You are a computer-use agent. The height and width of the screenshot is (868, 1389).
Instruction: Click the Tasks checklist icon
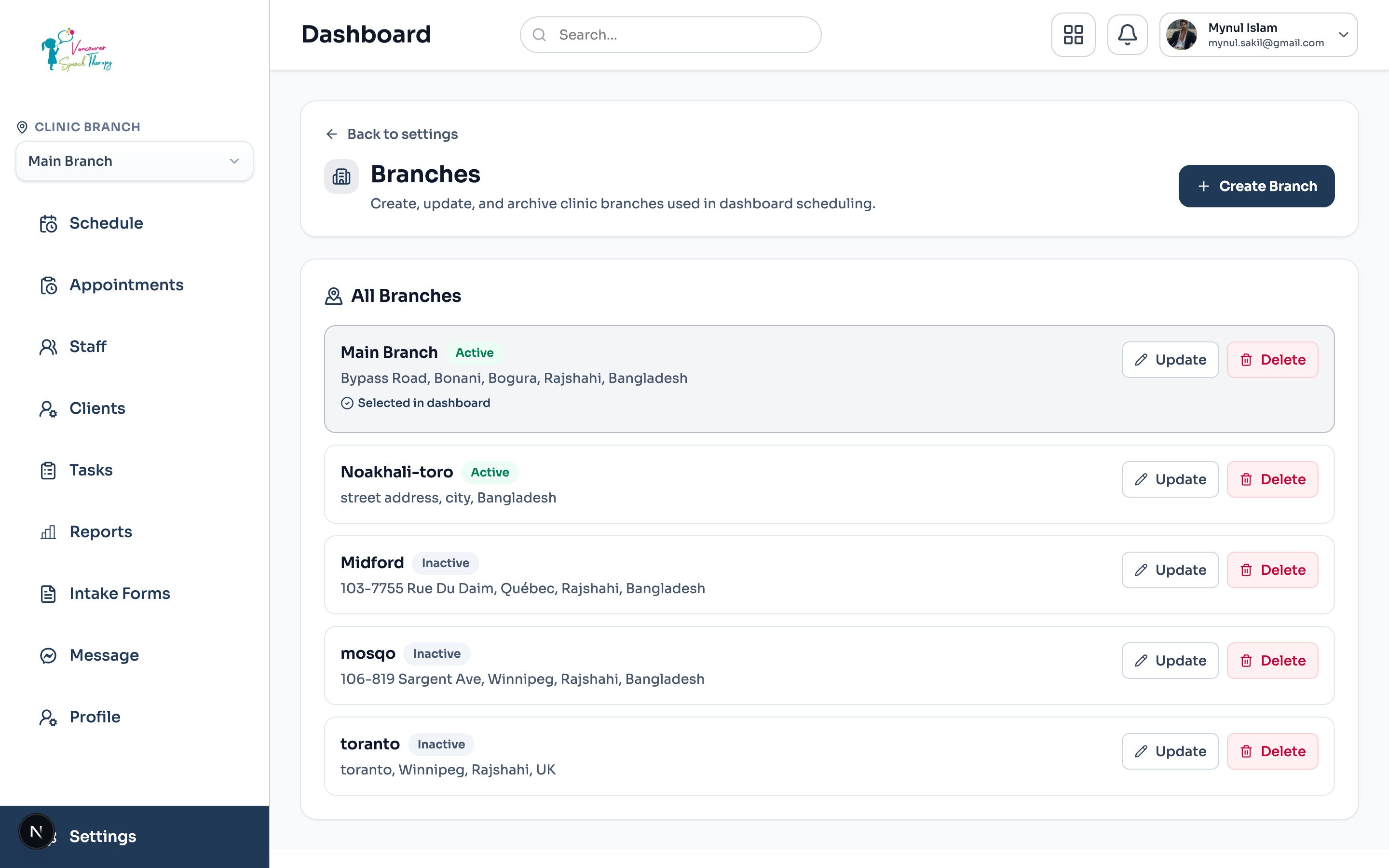tap(48, 470)
